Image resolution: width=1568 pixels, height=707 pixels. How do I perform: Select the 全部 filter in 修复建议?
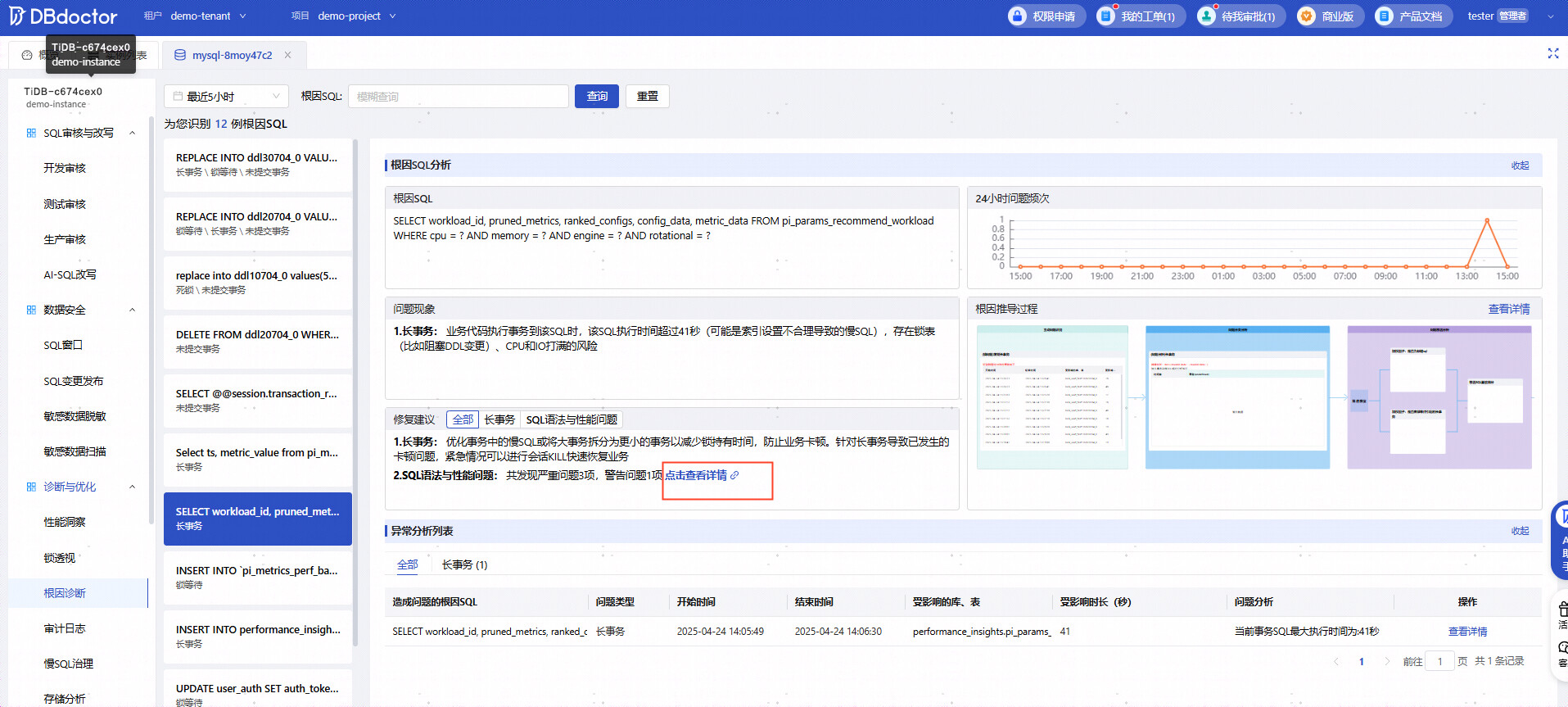click(x=463, y=419)
